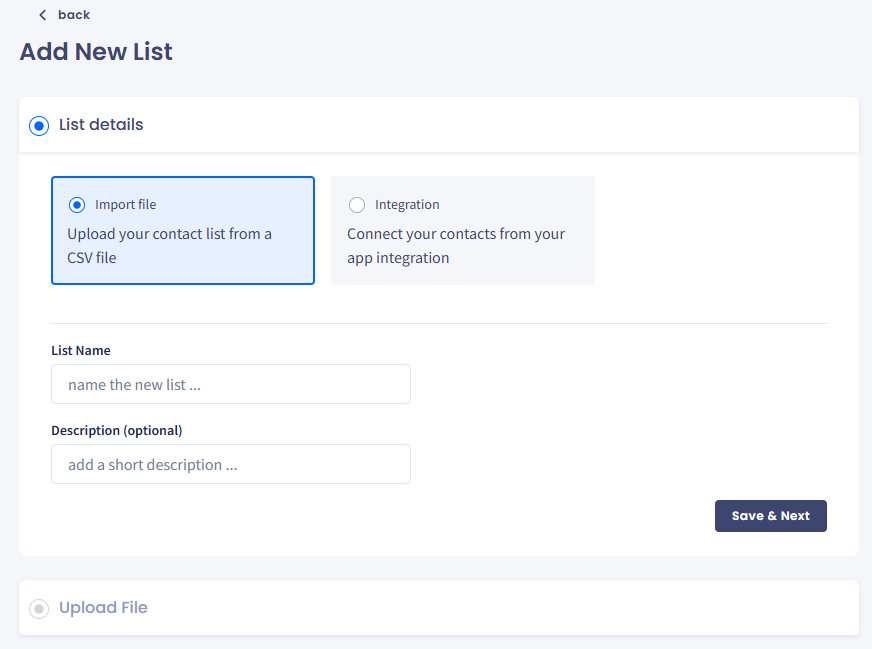
Task: Expand the Upload File section
Action: 103,608
